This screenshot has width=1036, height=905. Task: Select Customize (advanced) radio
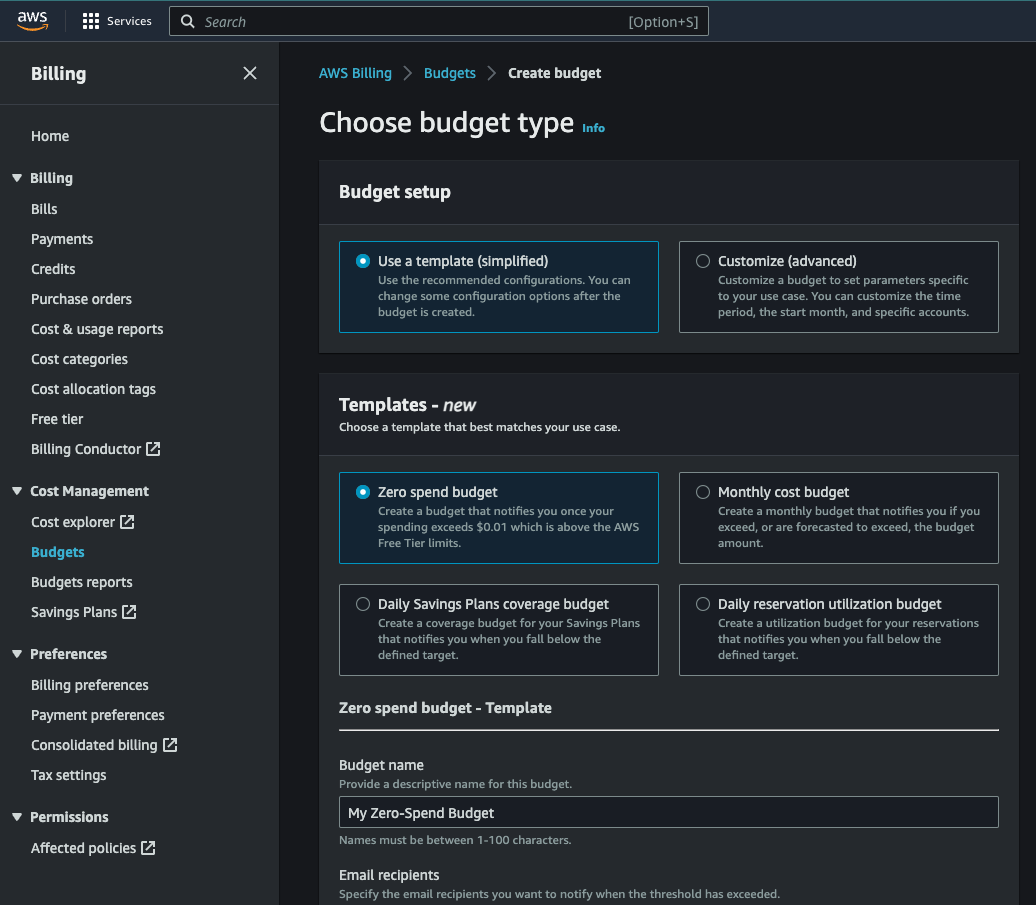pyautogui.click(x=703, y=261)
